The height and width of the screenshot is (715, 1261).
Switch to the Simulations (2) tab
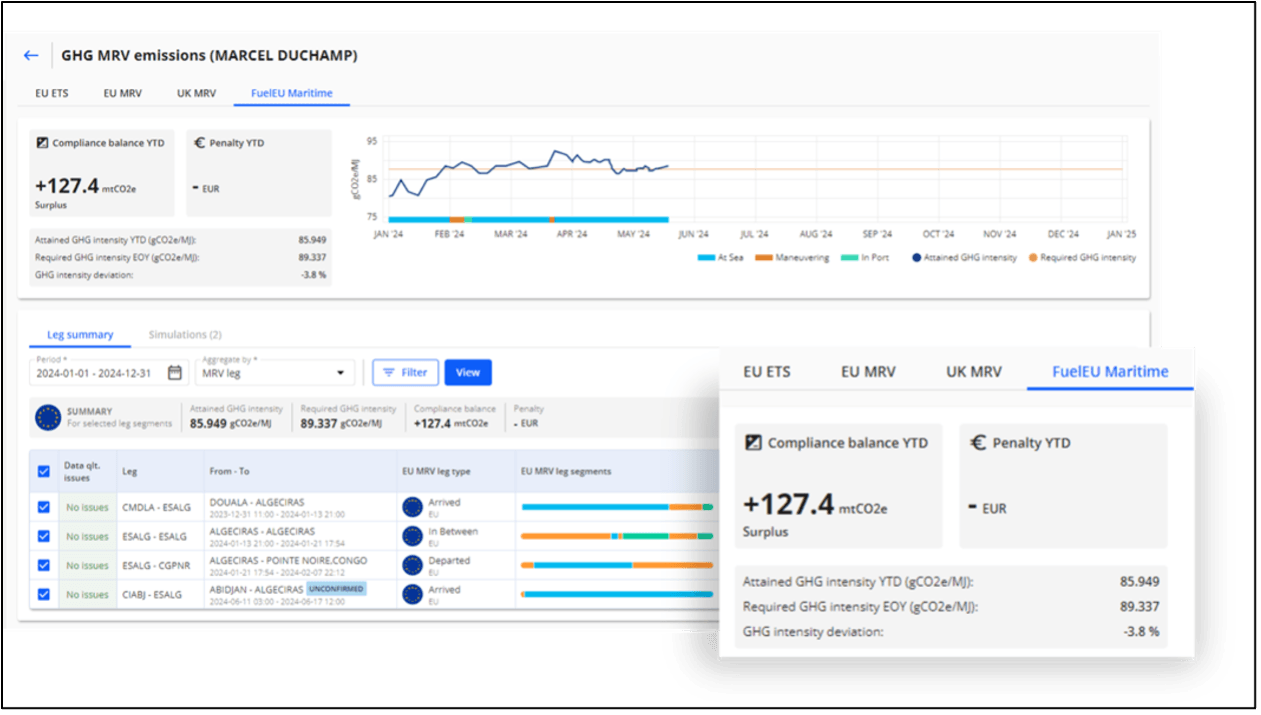pyautogui.click(x=185, y=335)
